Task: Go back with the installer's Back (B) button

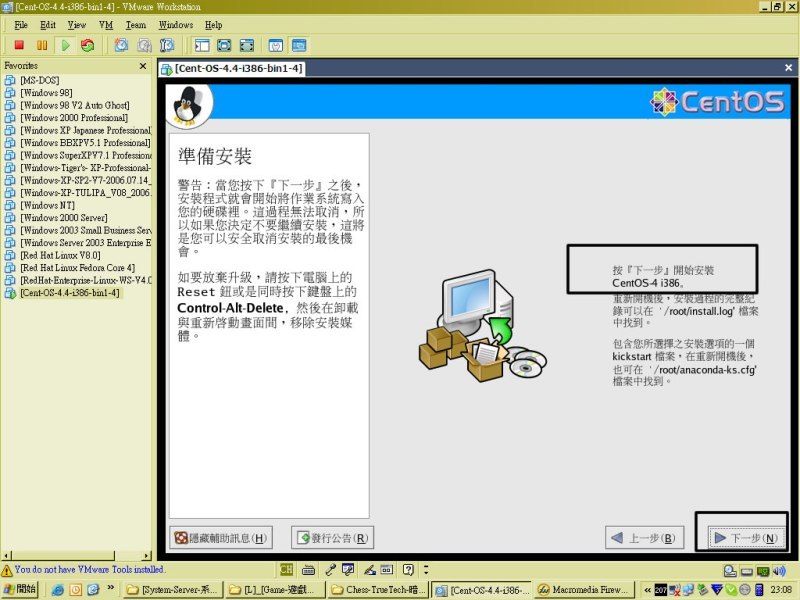Action: (x=644, y=538)
